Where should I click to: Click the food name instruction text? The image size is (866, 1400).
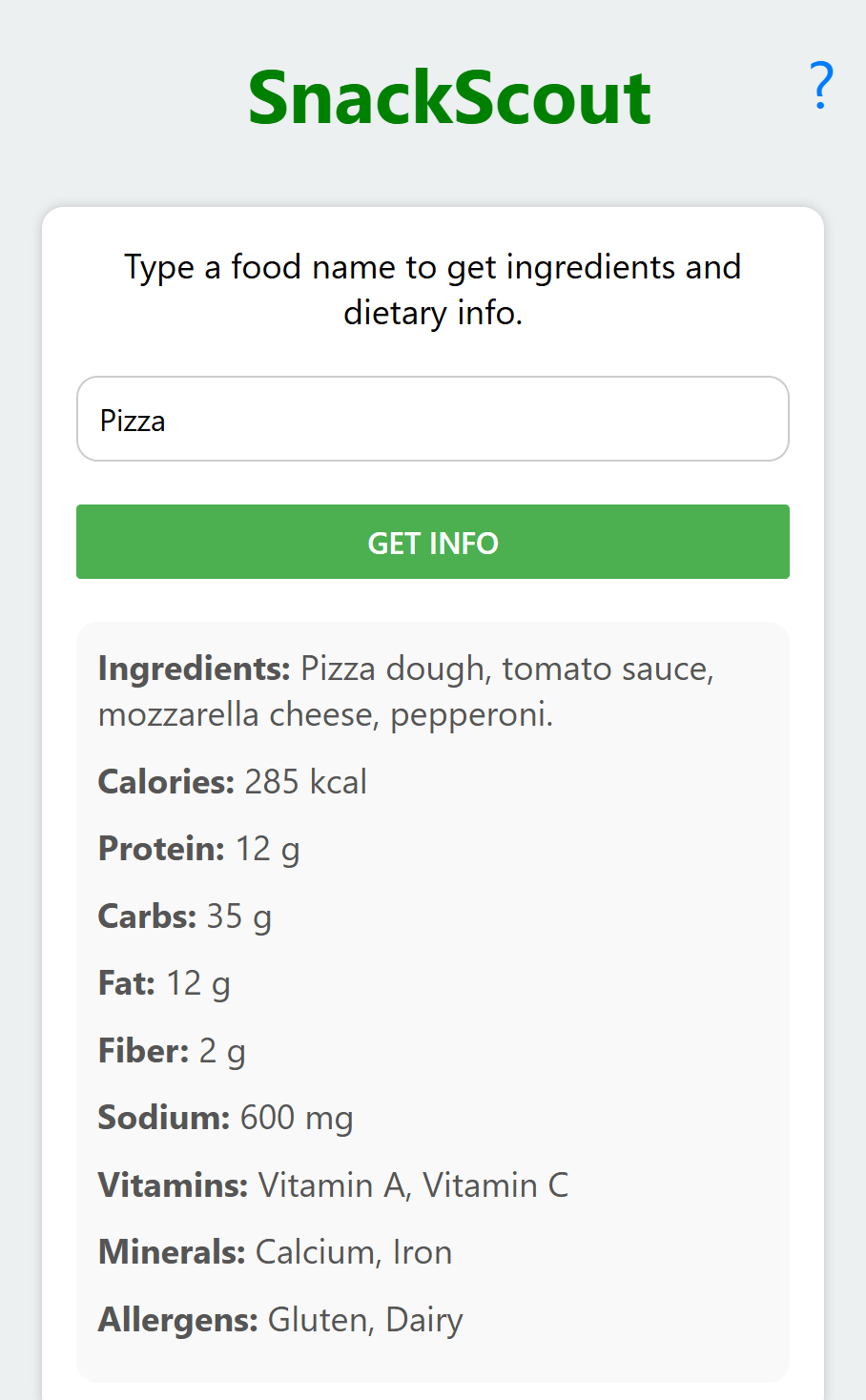point(433,289)
